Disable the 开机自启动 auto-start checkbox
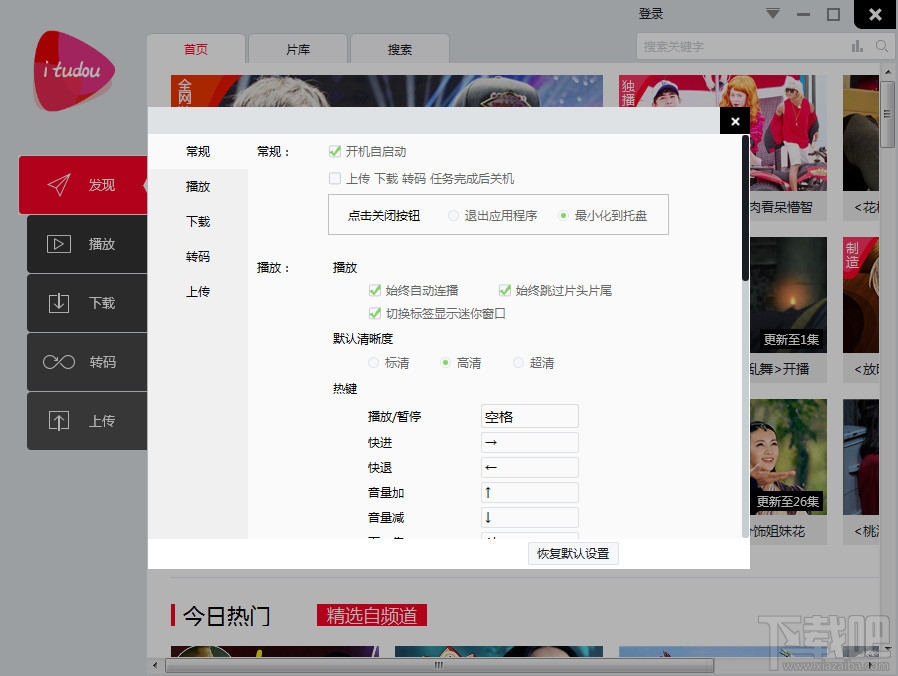This screenshot has height=676, width=898. pyautogui.click(x=336, y=150)
